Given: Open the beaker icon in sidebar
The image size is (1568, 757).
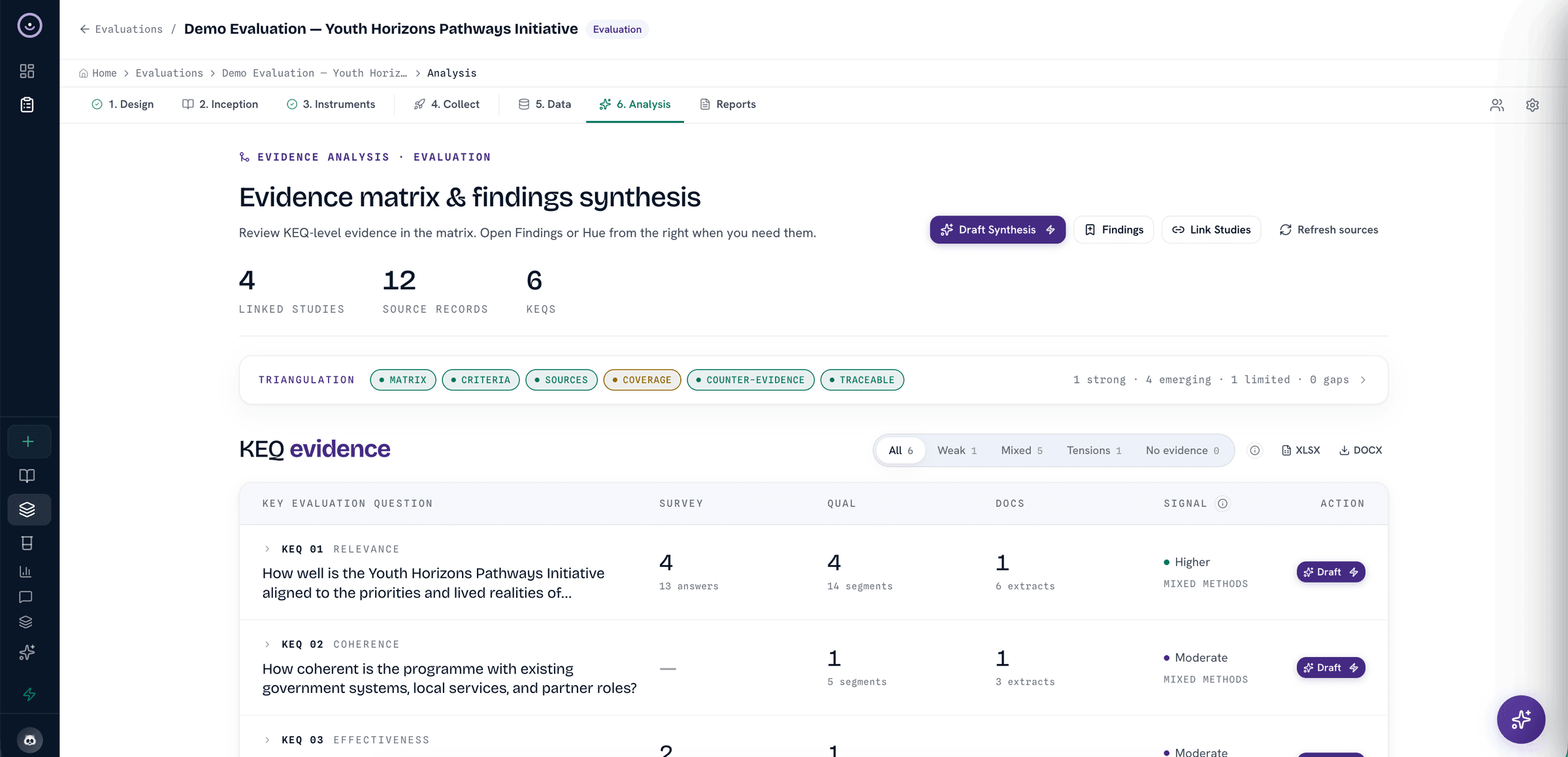Looking at the screenshot, I should click(27, 543).
